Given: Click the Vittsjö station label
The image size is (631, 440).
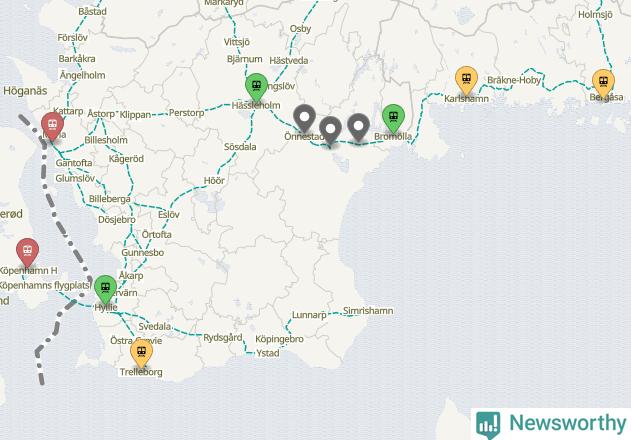Looking at the screenshot, I should click(237, 42).
